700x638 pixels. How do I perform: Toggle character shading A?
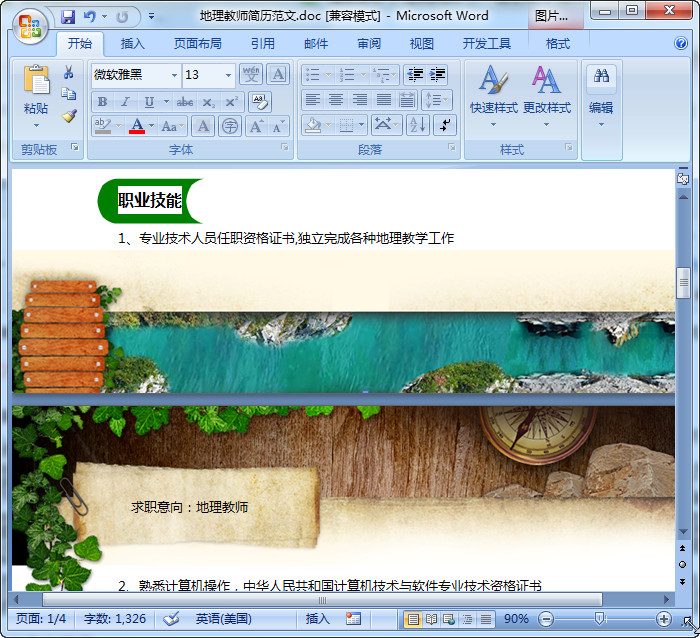point(203,126)
